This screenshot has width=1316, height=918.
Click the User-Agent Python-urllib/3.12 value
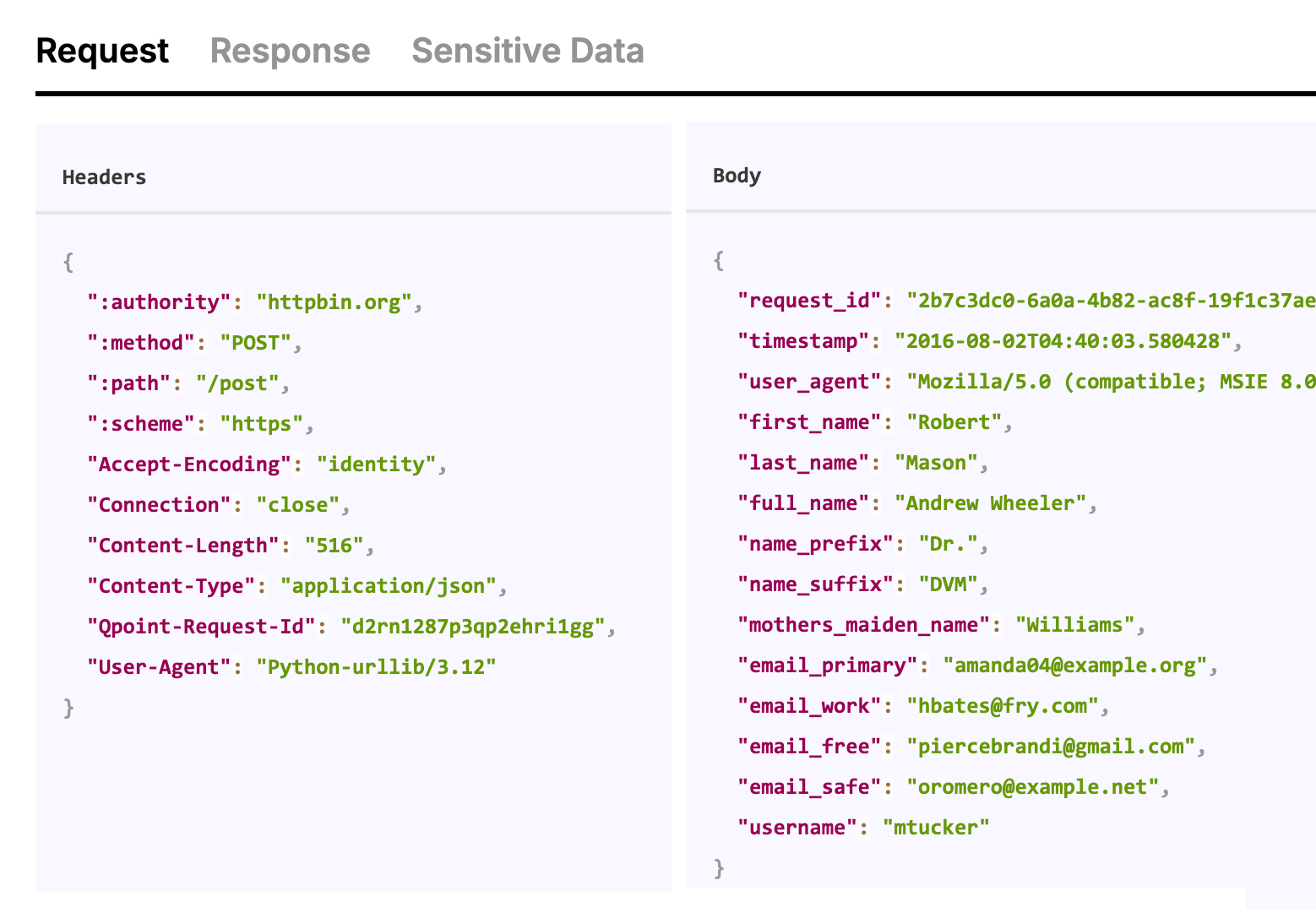pyautogui.click(x=378, y=666)
